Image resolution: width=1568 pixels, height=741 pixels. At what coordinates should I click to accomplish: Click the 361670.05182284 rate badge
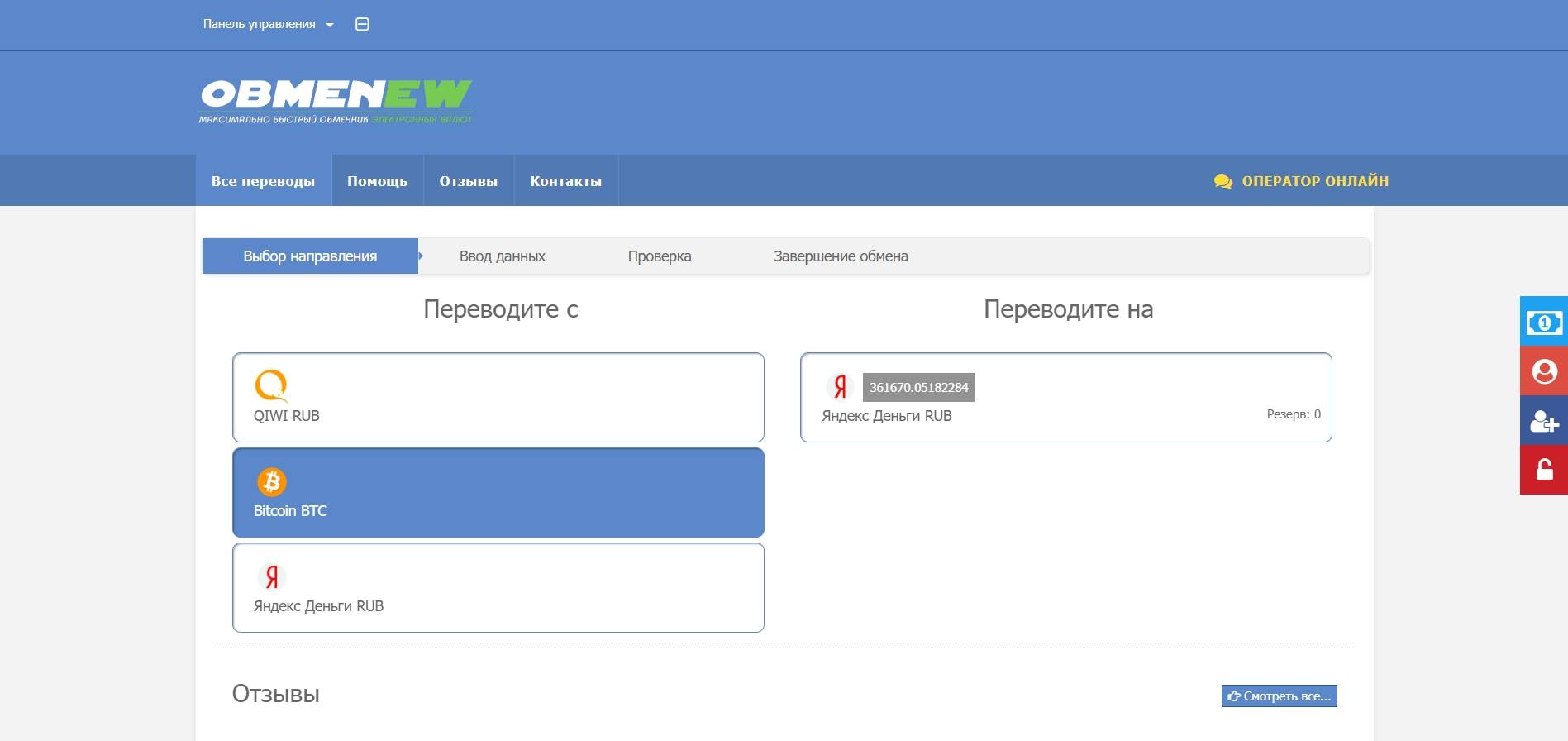(x=919, y=387)
